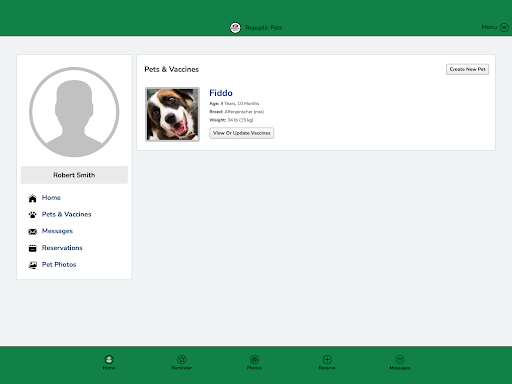This screenshot has height=384, width=512.
Task: Tap the Reminder icon in bottom bar
Action: (x=182, y=359)
